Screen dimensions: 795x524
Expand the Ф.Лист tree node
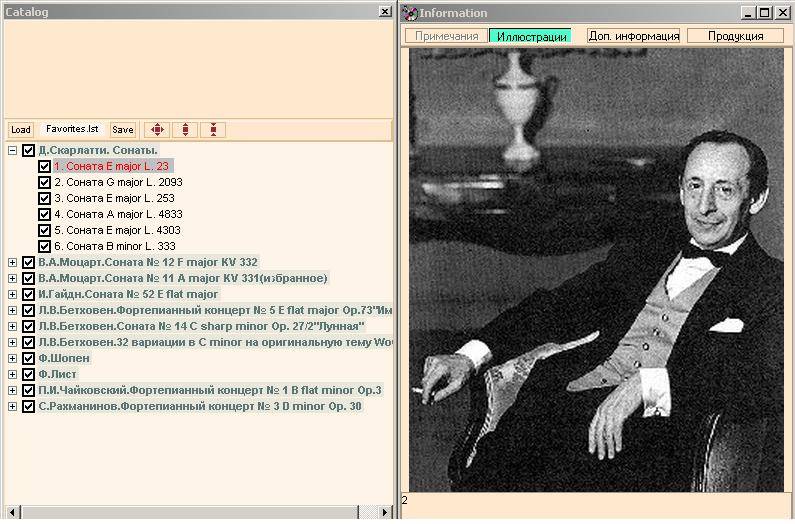[12, 374]
